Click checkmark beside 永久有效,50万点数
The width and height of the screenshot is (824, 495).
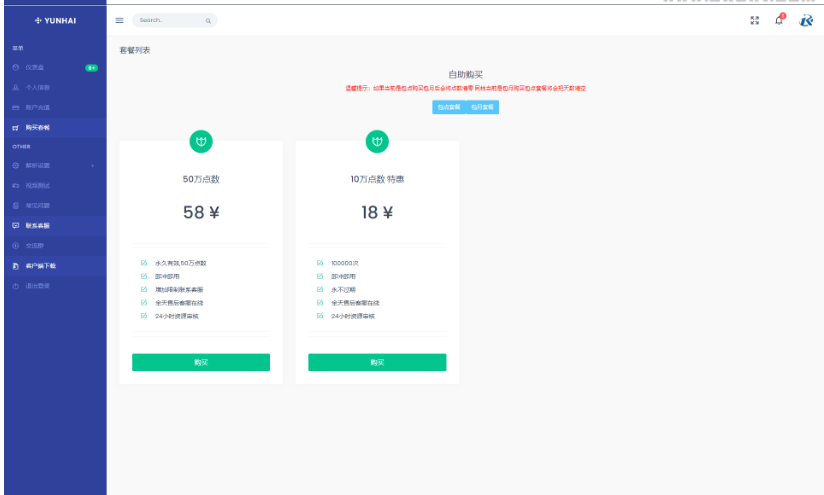[144, 263]
